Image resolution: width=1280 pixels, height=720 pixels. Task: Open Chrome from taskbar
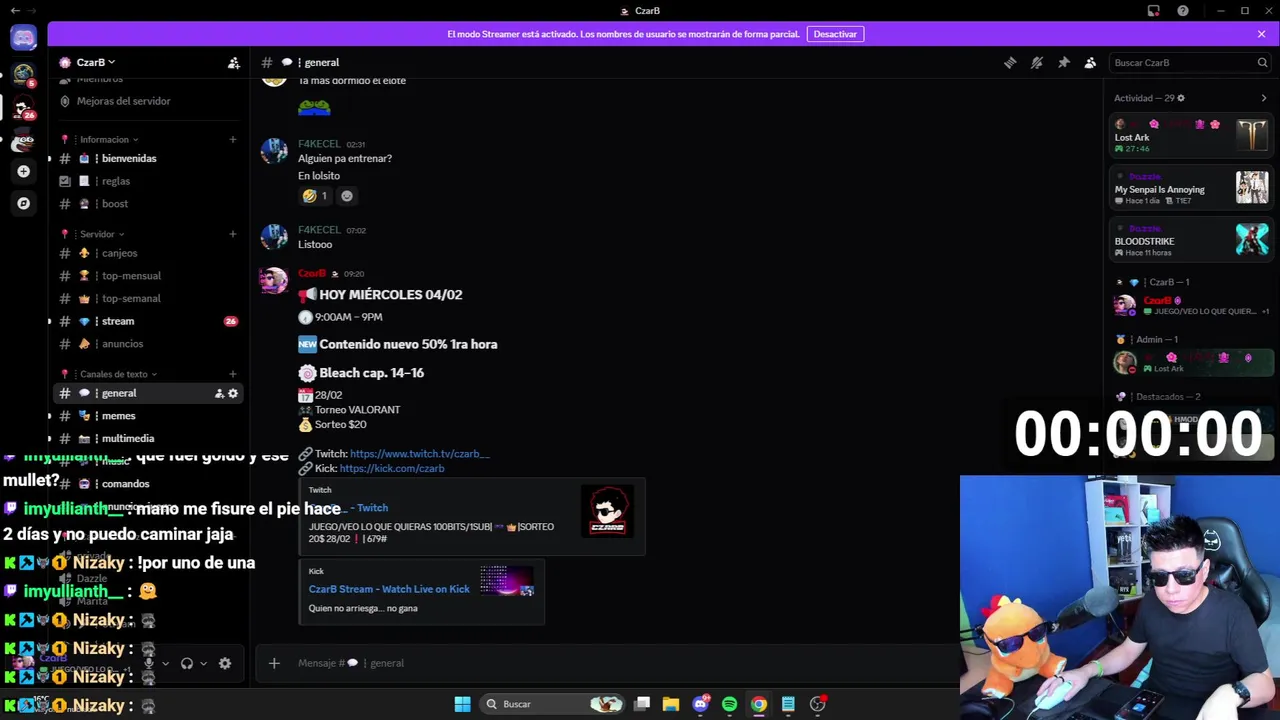point(759,704)
